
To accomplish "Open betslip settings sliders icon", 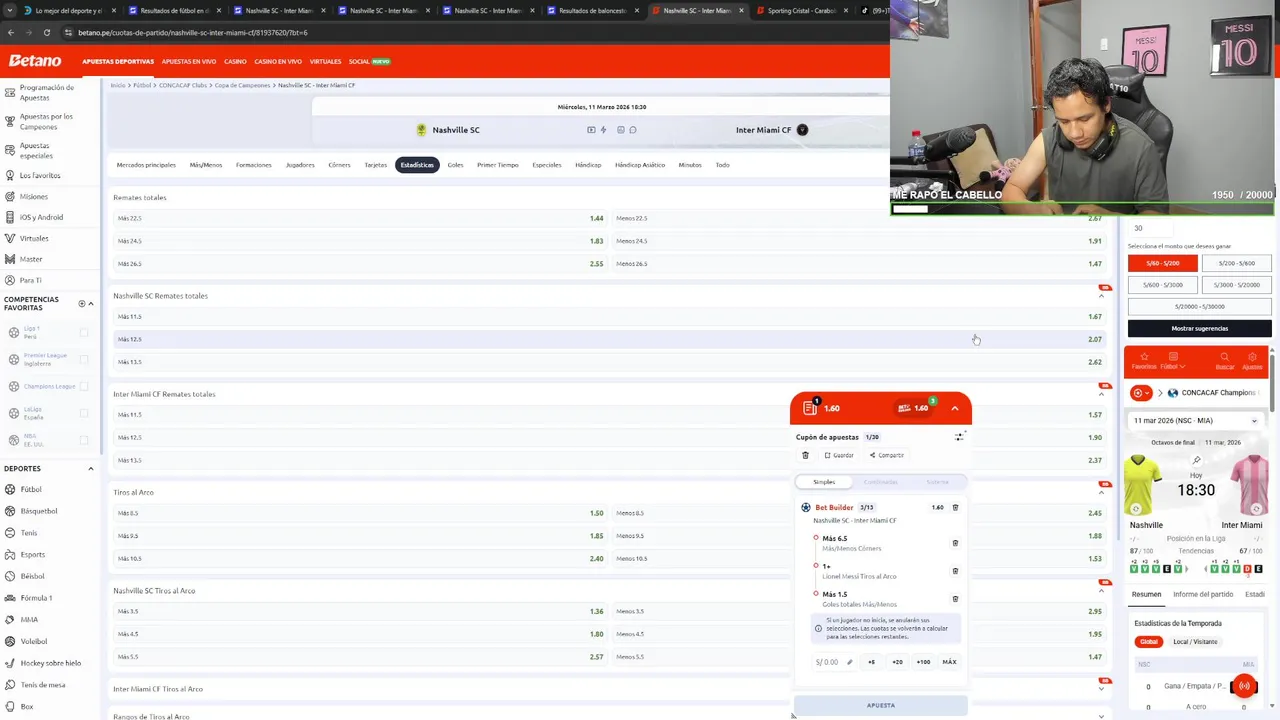I will (959, 437).
